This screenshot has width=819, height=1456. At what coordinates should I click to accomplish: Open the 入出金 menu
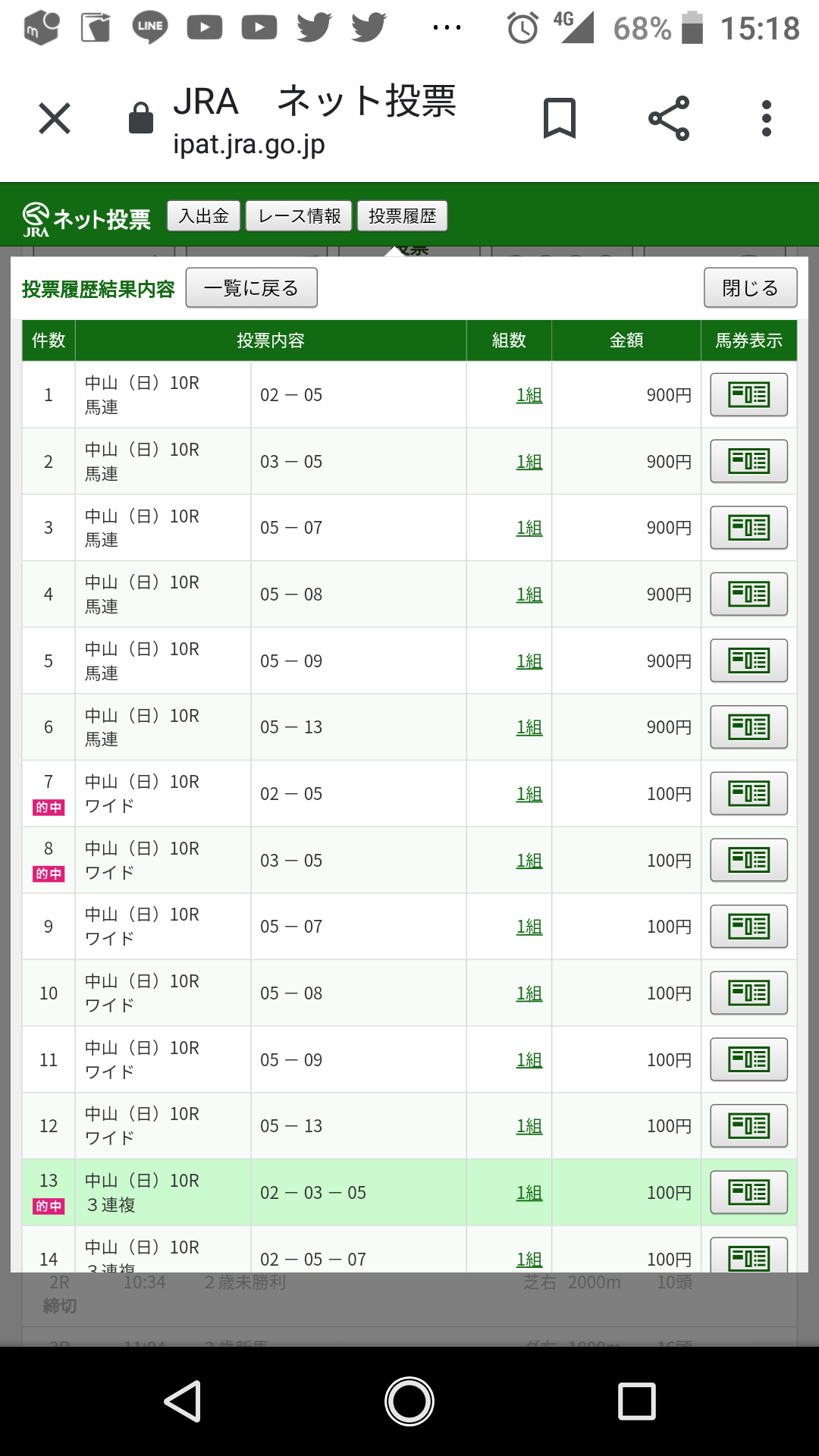[x=203, y=216]
